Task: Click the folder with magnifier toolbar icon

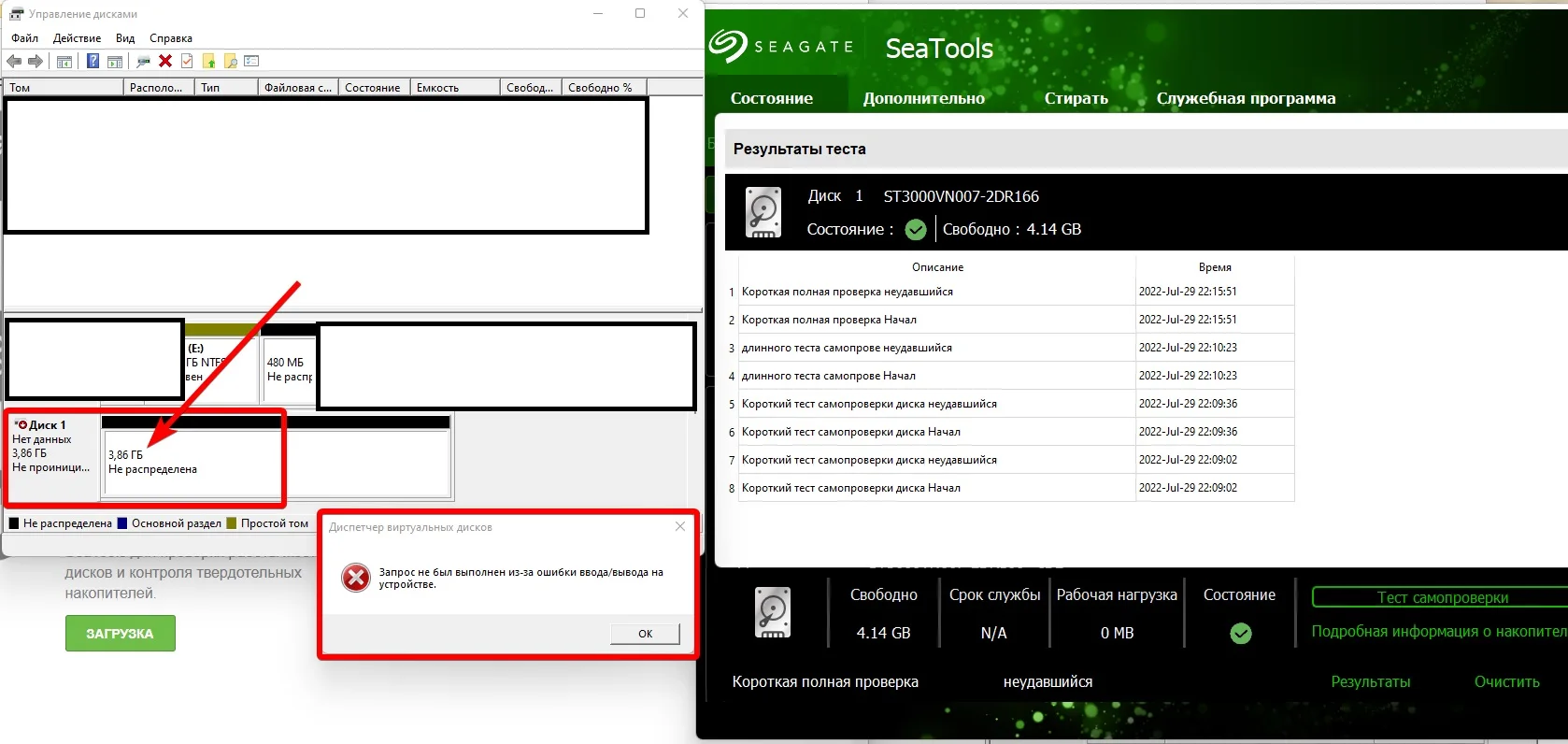Action: (230, 62)
